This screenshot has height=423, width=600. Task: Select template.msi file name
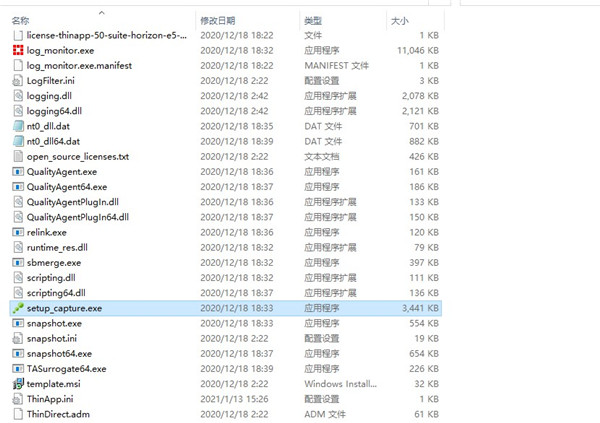tap(54, 384)
